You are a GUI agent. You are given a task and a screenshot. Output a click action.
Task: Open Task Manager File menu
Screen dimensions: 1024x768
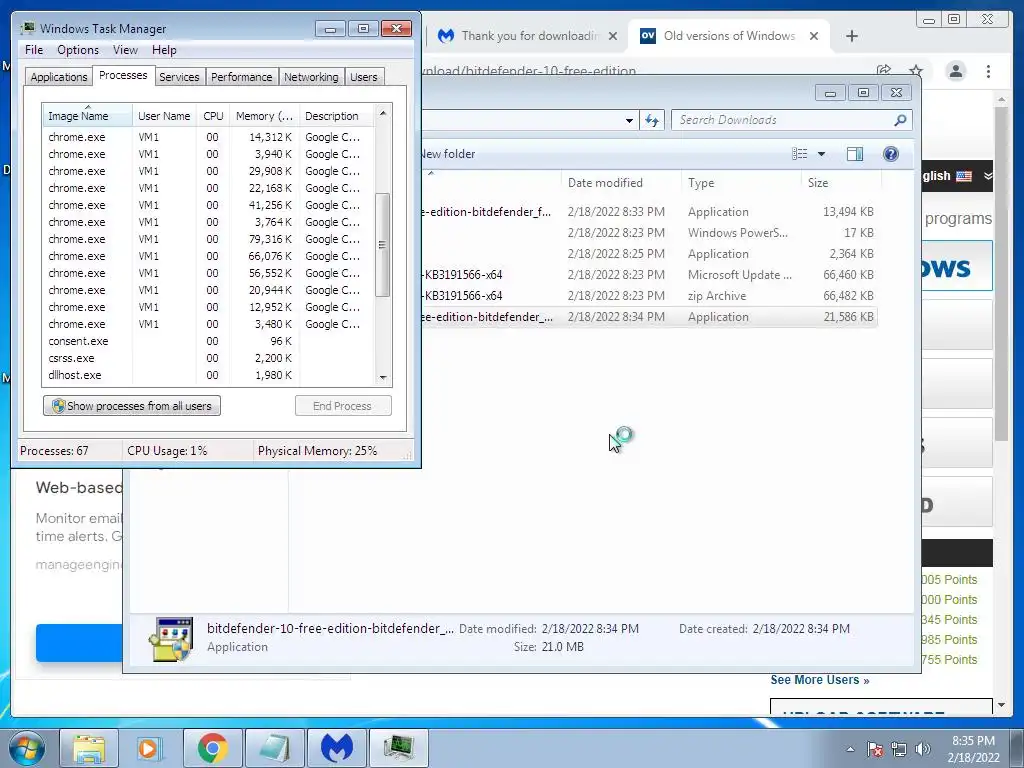[x=34, y=50]
